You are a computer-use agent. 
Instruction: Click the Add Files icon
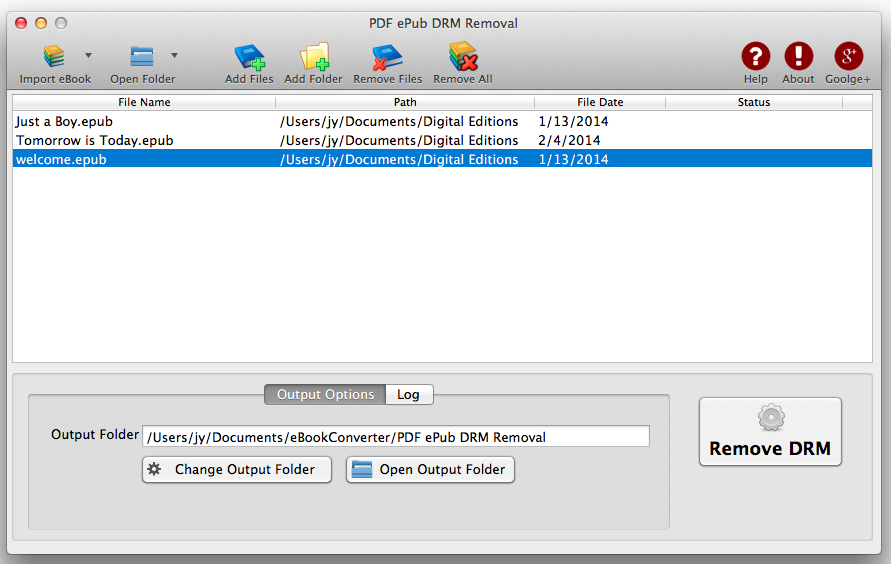click(249, 57)
